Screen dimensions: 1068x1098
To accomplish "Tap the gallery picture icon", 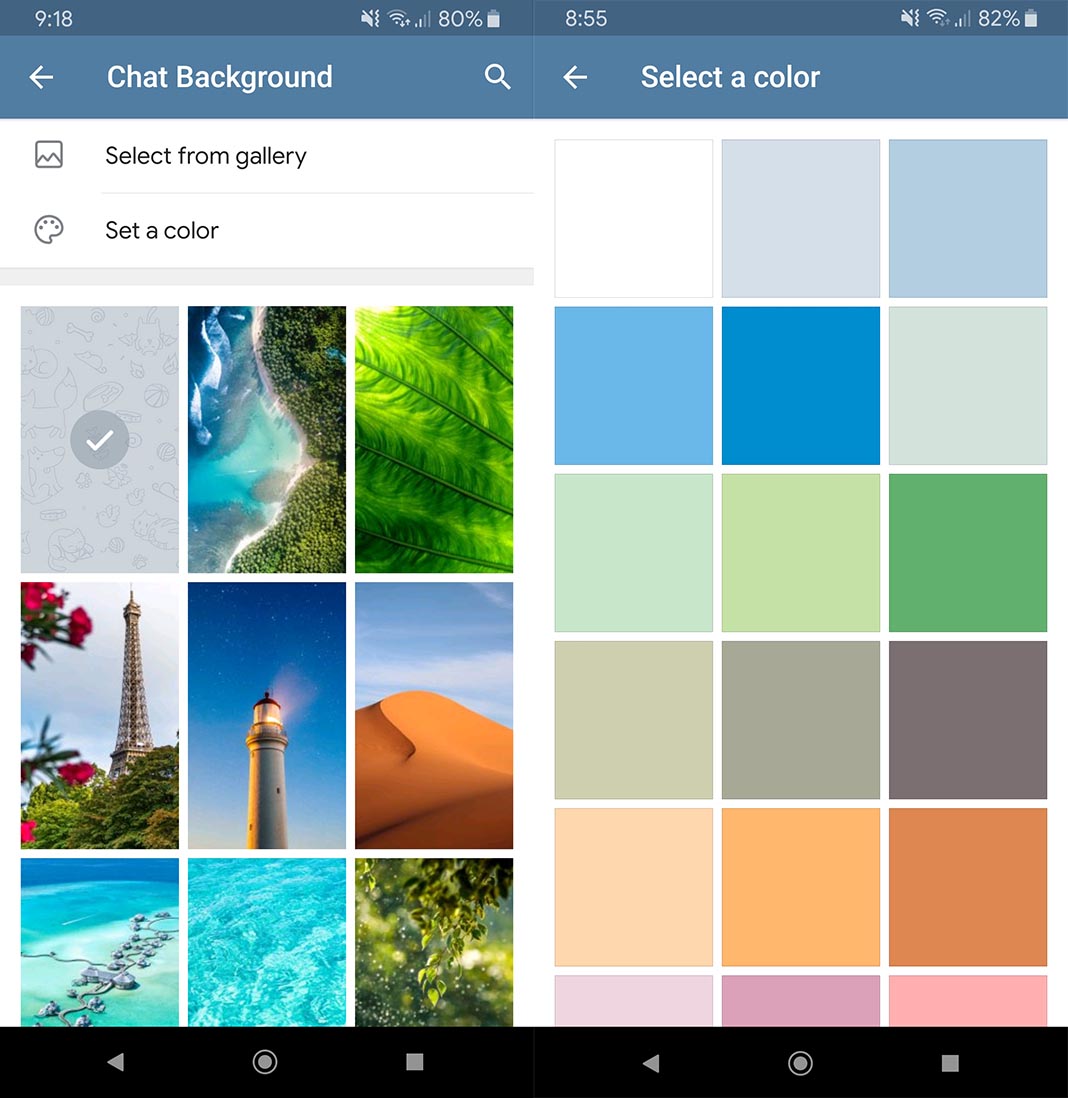I will (49, 155).
